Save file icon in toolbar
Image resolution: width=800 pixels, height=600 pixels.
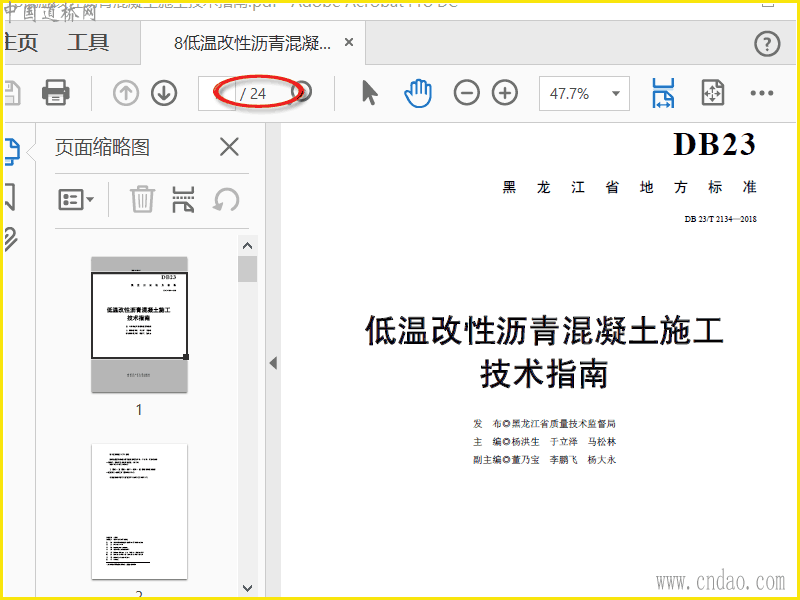(x=12, y=93)
